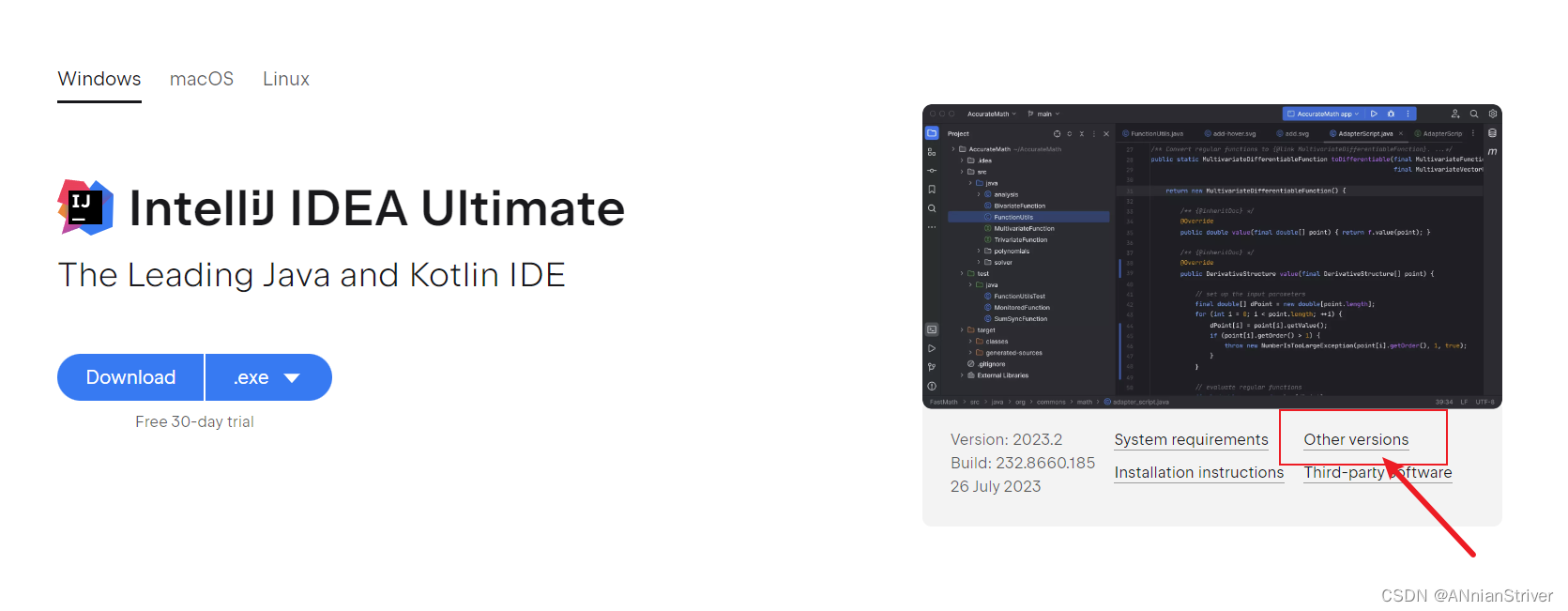Click the Run play button in IDE toolbar
This screenshot has width=1568, height=611.
pos(1374,114)
